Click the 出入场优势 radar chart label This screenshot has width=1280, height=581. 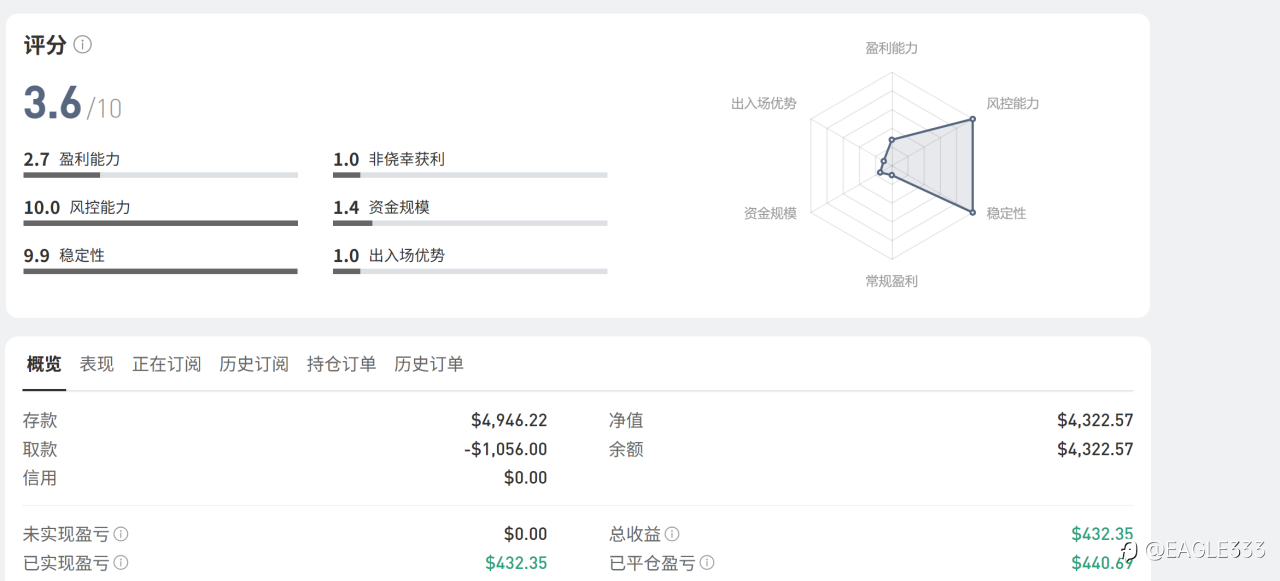764,103
